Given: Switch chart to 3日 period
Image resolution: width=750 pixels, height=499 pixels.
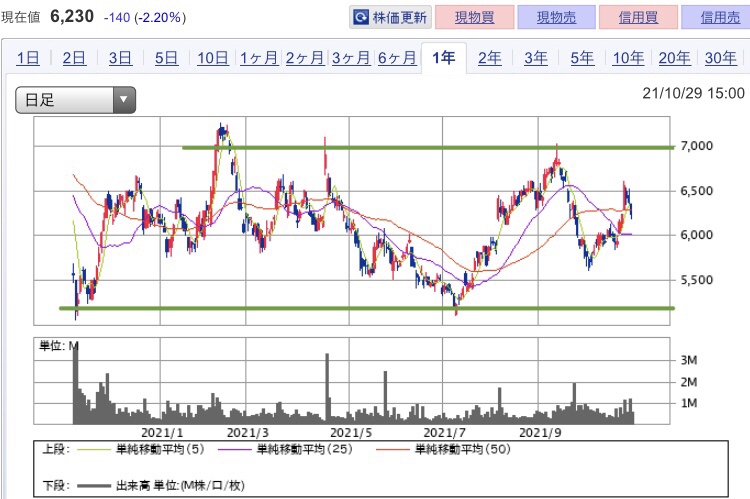Looking at the screenshot, I should pyautogui.click(x=120, y=58).
